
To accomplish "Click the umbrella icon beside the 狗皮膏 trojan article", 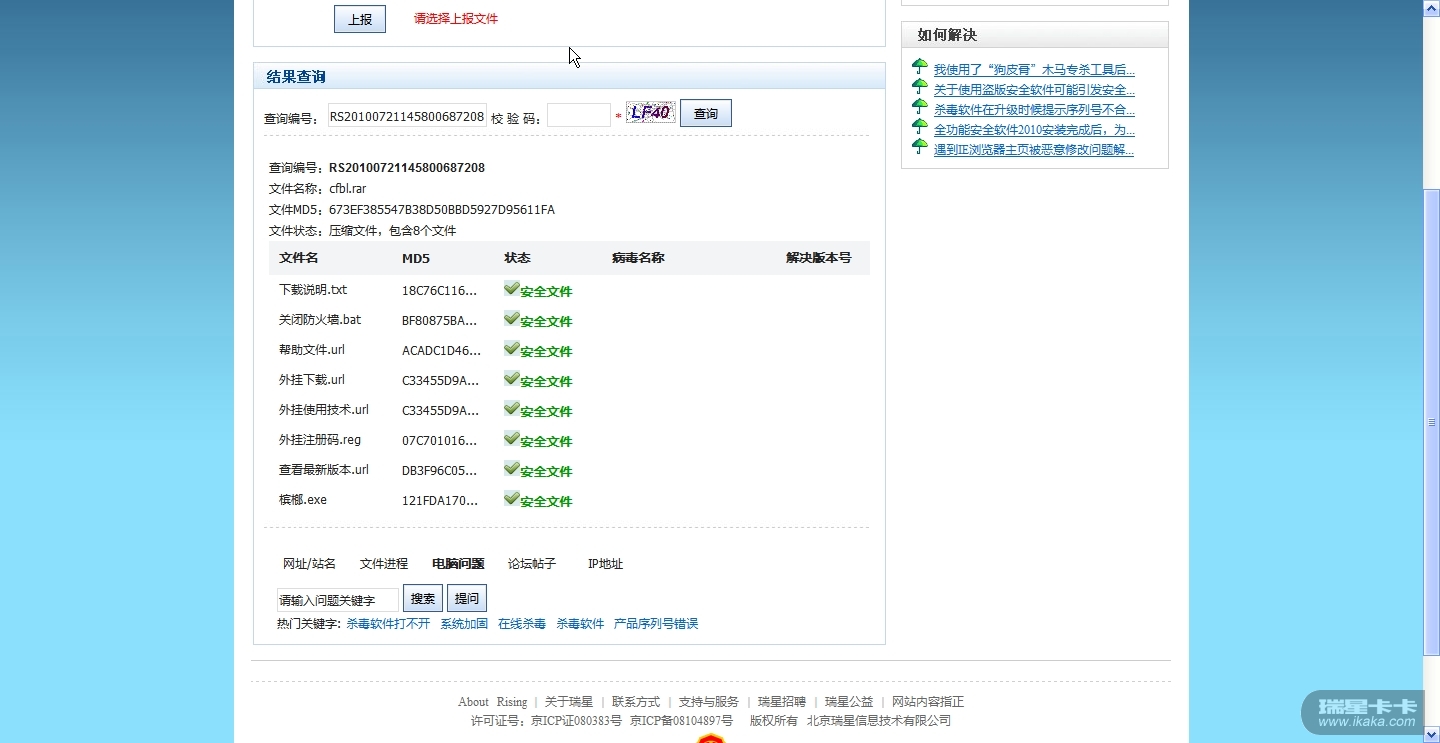I will 920,67.
